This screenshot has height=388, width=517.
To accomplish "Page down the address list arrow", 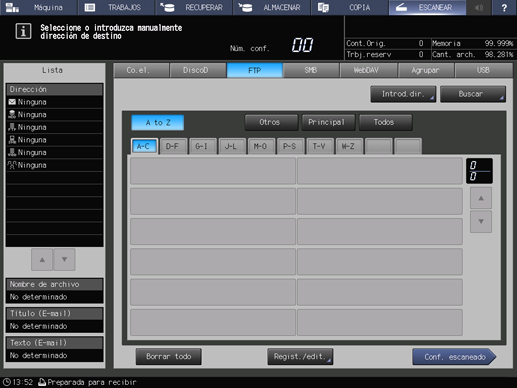I will tap(481, 221).
